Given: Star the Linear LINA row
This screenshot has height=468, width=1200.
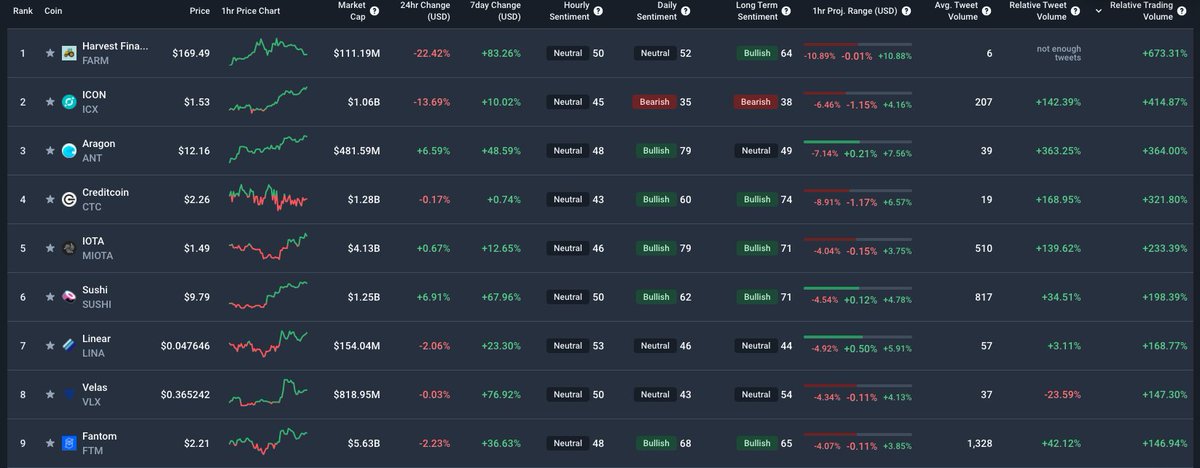Looking at the screenshot, I should point(49,346).
